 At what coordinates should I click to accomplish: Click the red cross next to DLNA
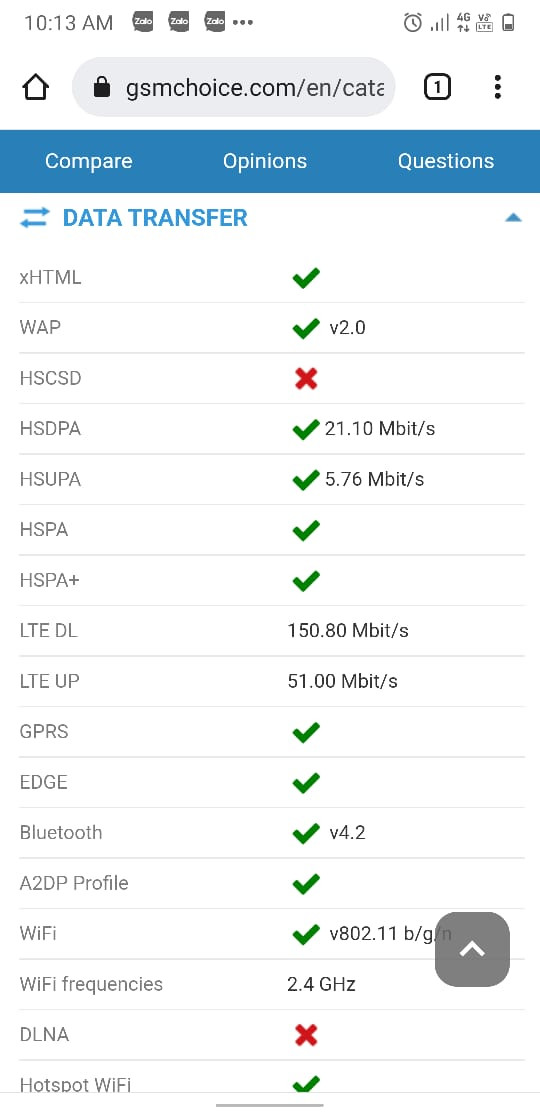tap(306, 1035)
